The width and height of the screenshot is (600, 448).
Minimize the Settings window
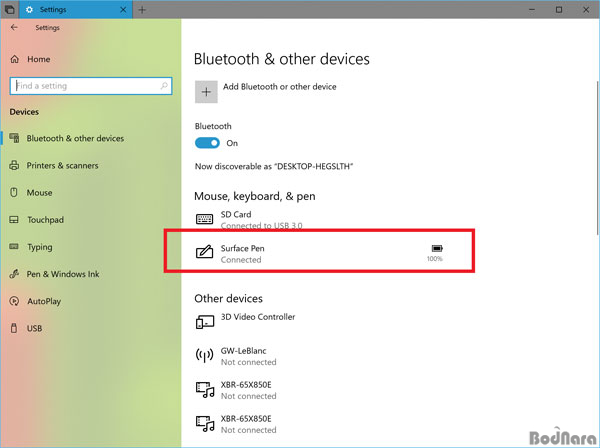532,10
